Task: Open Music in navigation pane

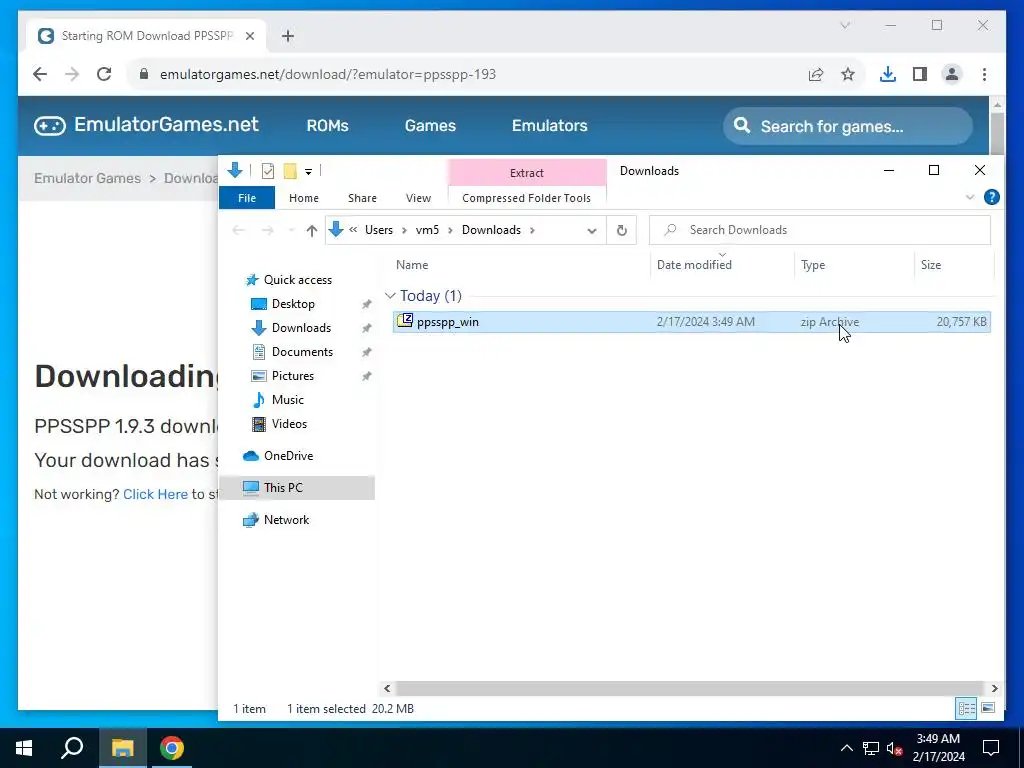Action: (x=287, y=400)
